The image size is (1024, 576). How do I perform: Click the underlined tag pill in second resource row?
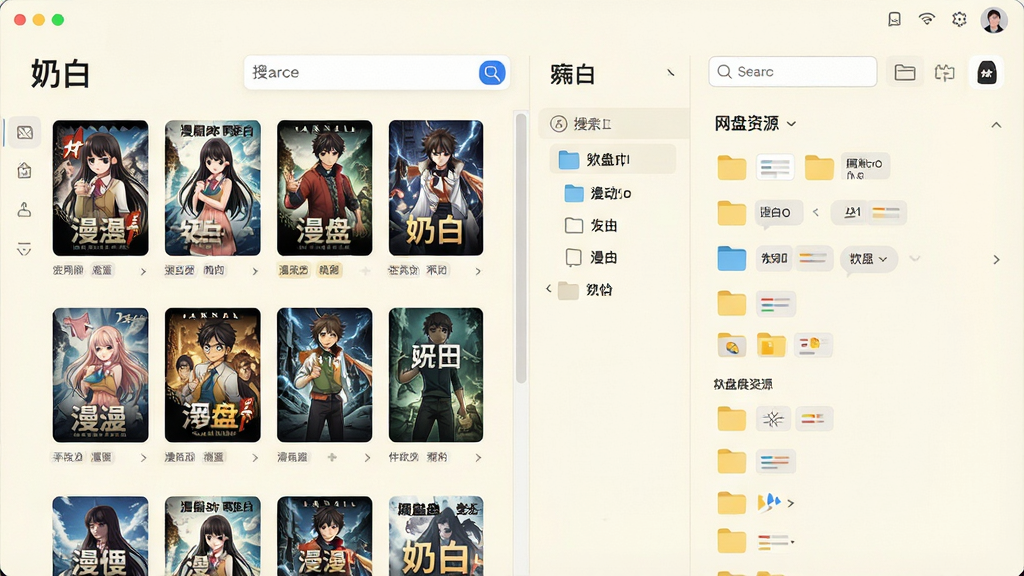click(x=868, y=212)
